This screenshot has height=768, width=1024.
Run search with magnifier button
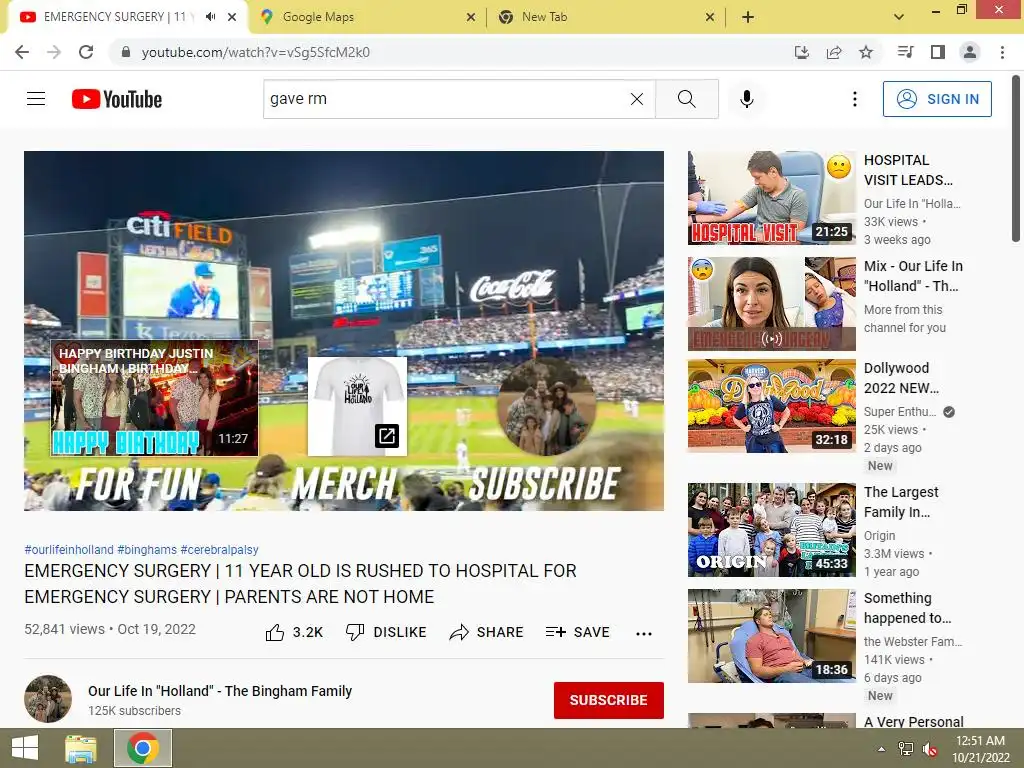686,99
